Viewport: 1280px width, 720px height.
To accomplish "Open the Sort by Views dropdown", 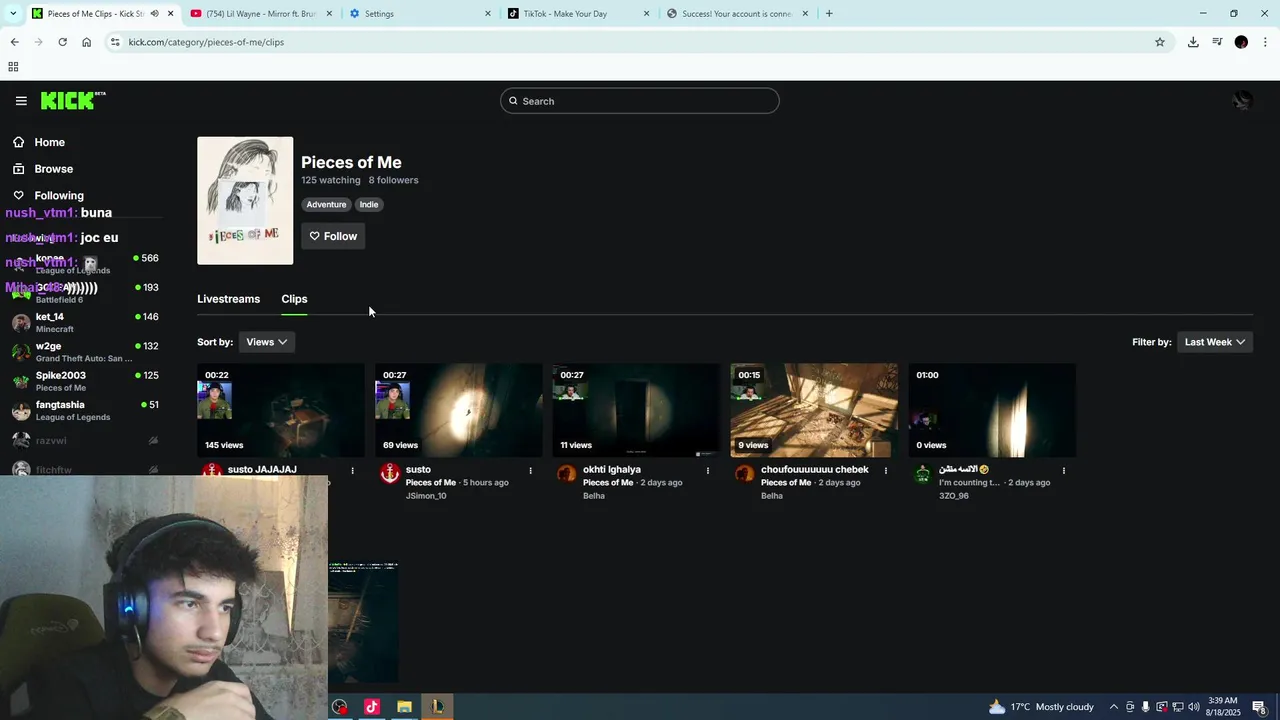I will 266,342.
